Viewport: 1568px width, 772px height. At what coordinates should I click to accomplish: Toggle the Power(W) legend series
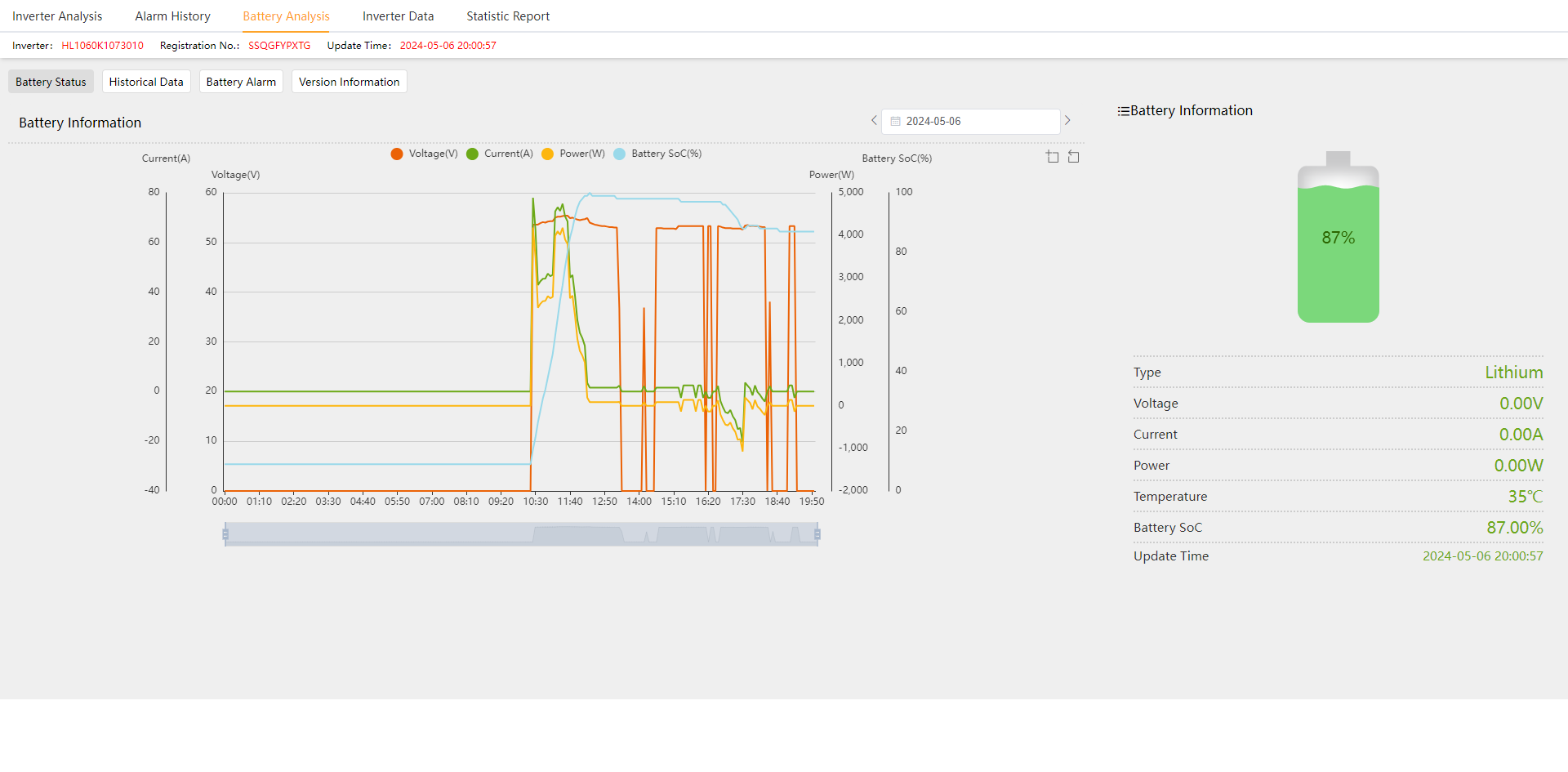point(573,154)
